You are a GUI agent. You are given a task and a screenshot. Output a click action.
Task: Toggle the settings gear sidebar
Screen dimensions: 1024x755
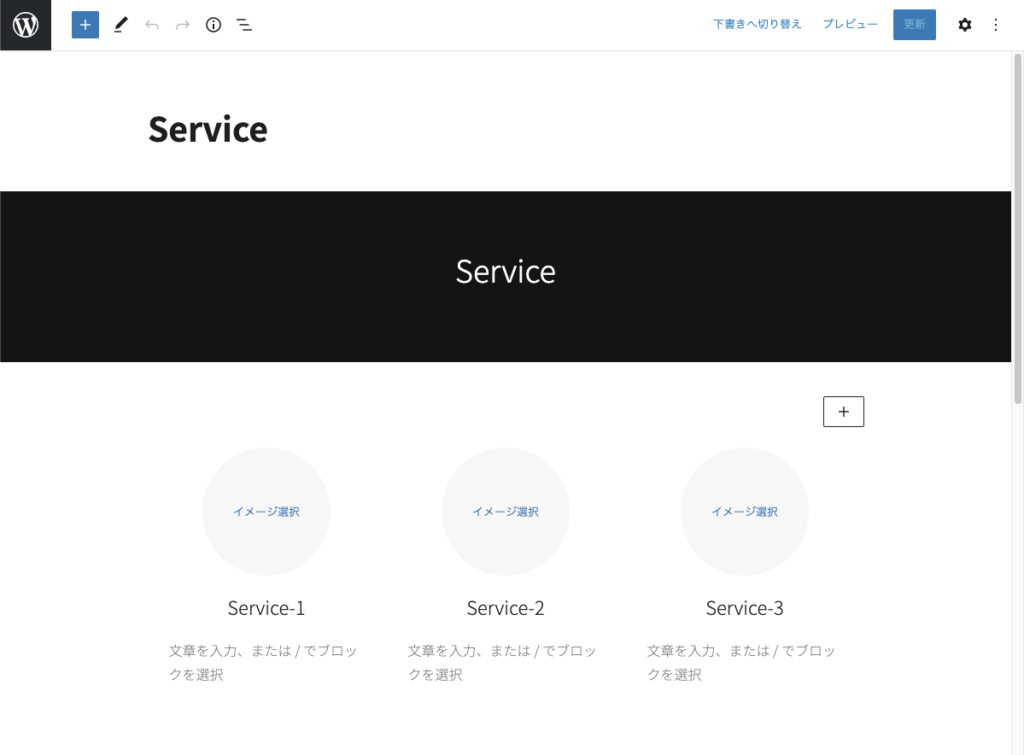tap(964, 25)
